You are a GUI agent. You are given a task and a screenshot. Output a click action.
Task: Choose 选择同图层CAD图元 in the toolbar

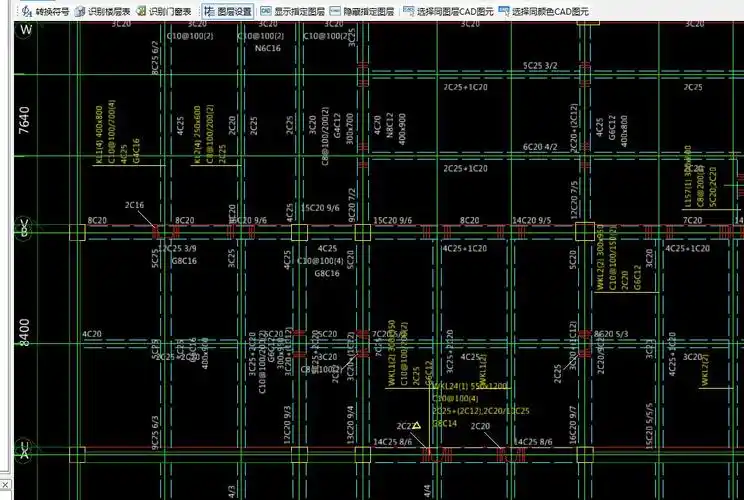click(x=449, y=11)
